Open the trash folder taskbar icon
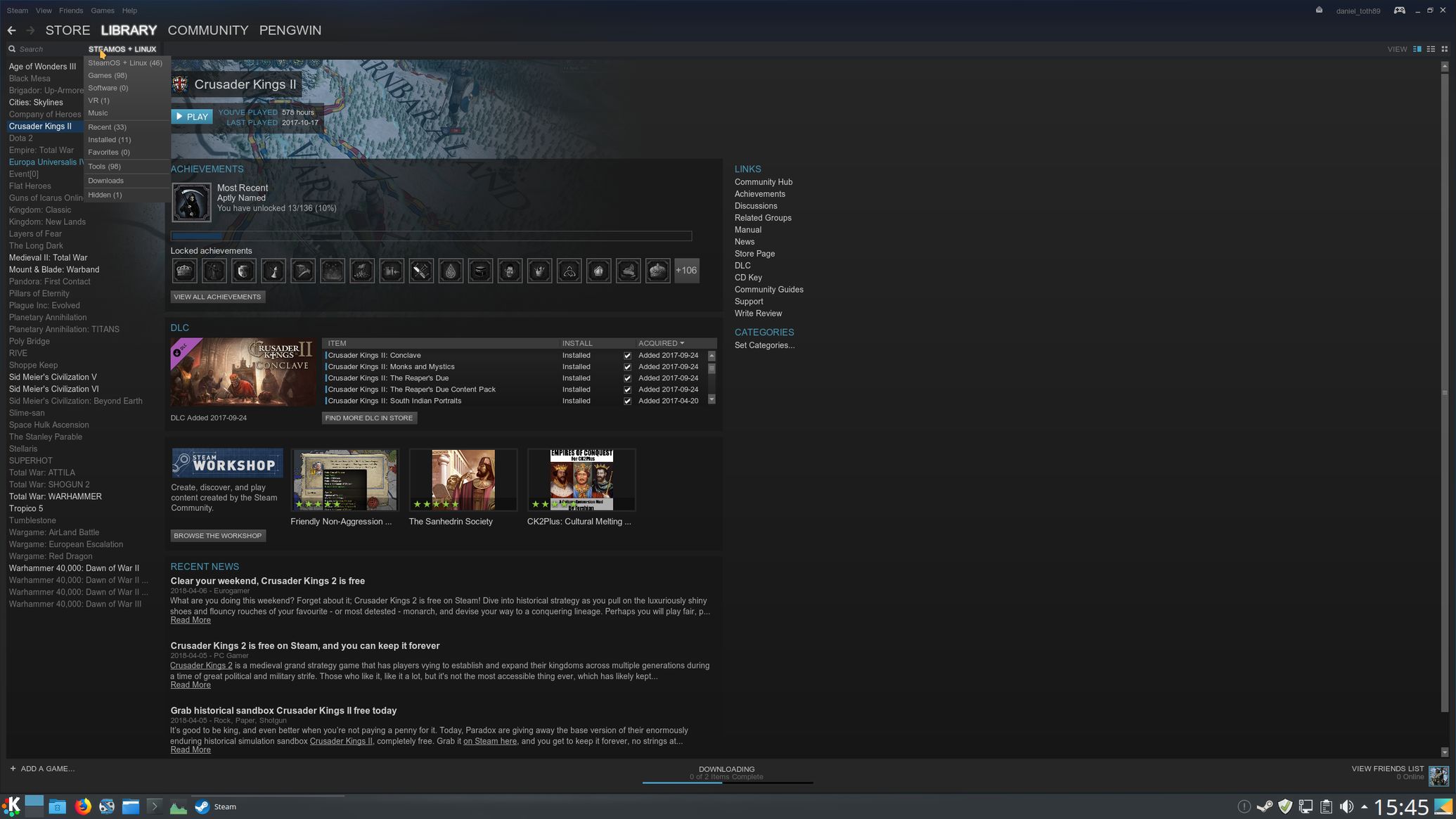The image size is (1456, 819). [x=58, y=806]
